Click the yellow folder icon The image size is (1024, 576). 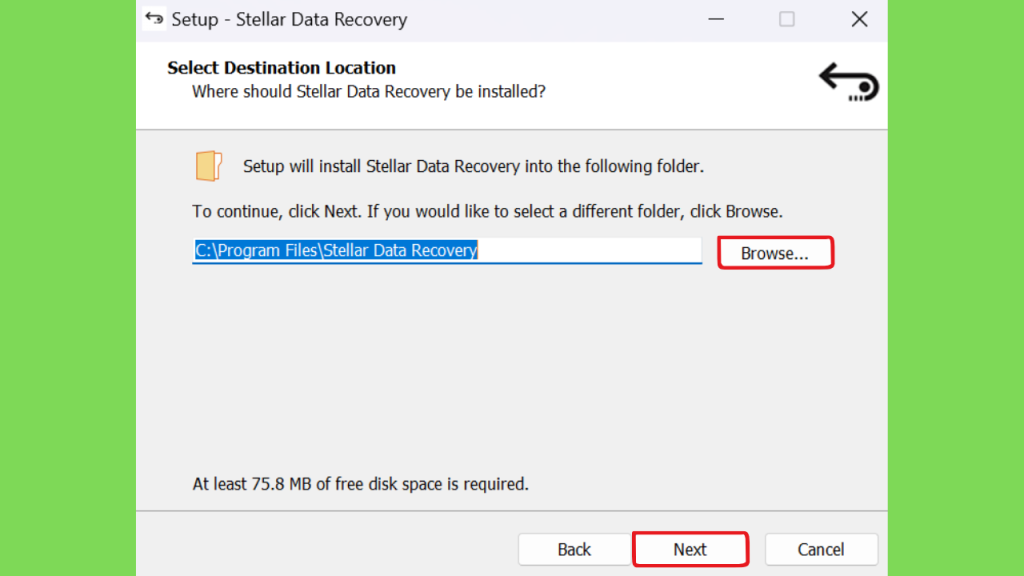(x=208, y=166)
